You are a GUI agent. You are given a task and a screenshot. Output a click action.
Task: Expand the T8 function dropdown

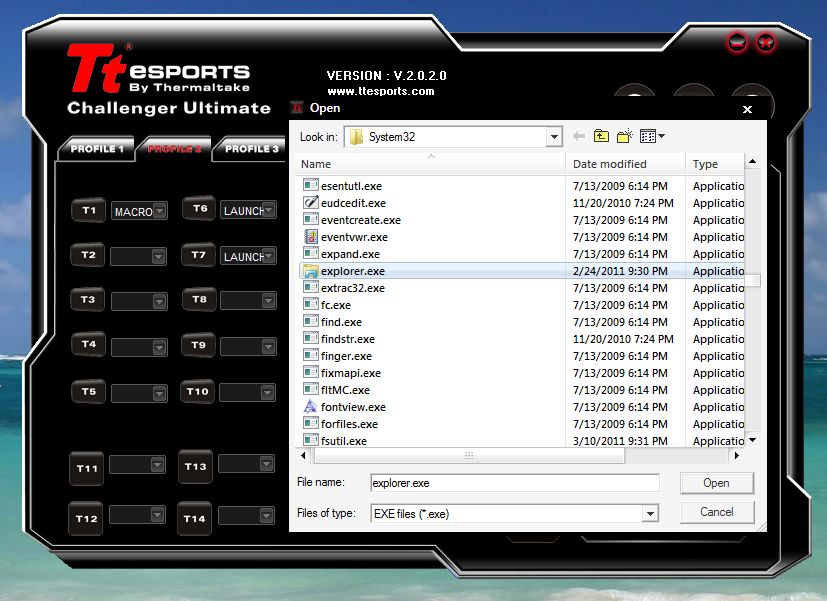(x=268, y=300)
